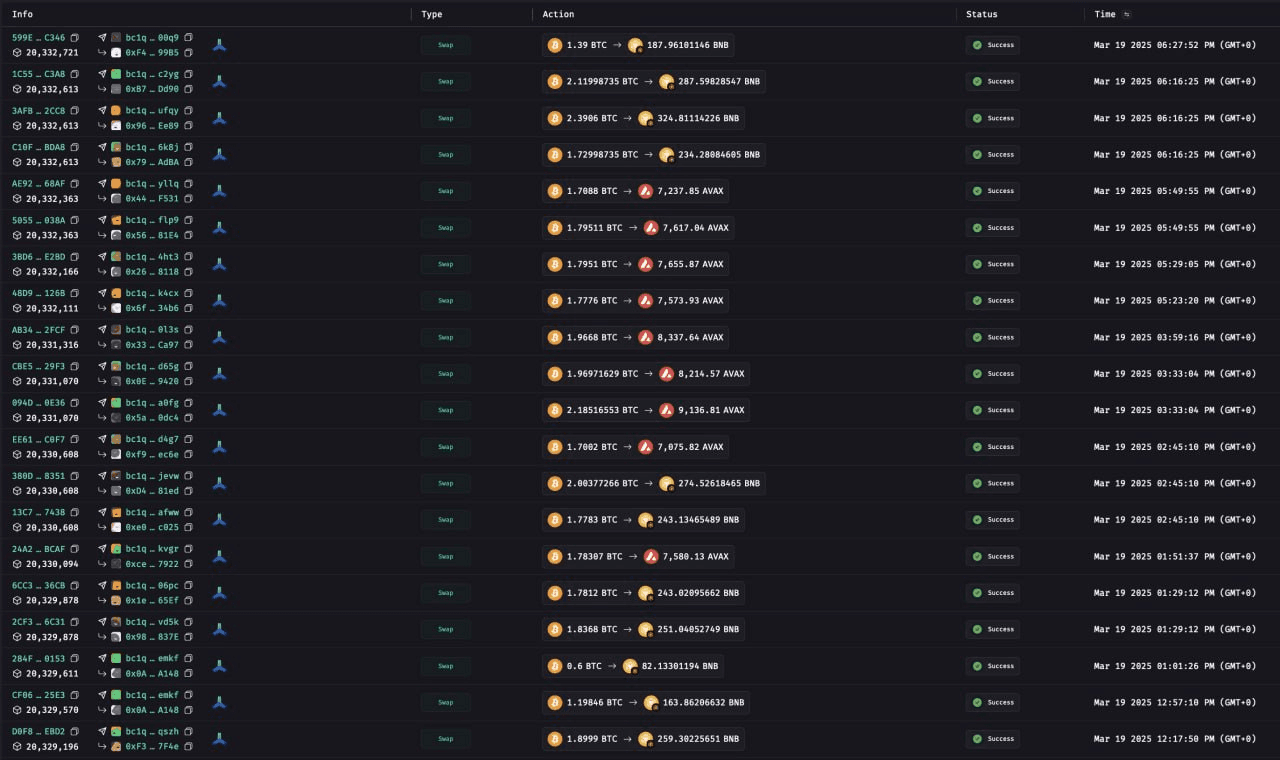Screen dimensions: 1280x760
Task: Click the AVAX token icon for 7,237.85 AVAX
Action: pyautogui.click(x=646, y=191)
